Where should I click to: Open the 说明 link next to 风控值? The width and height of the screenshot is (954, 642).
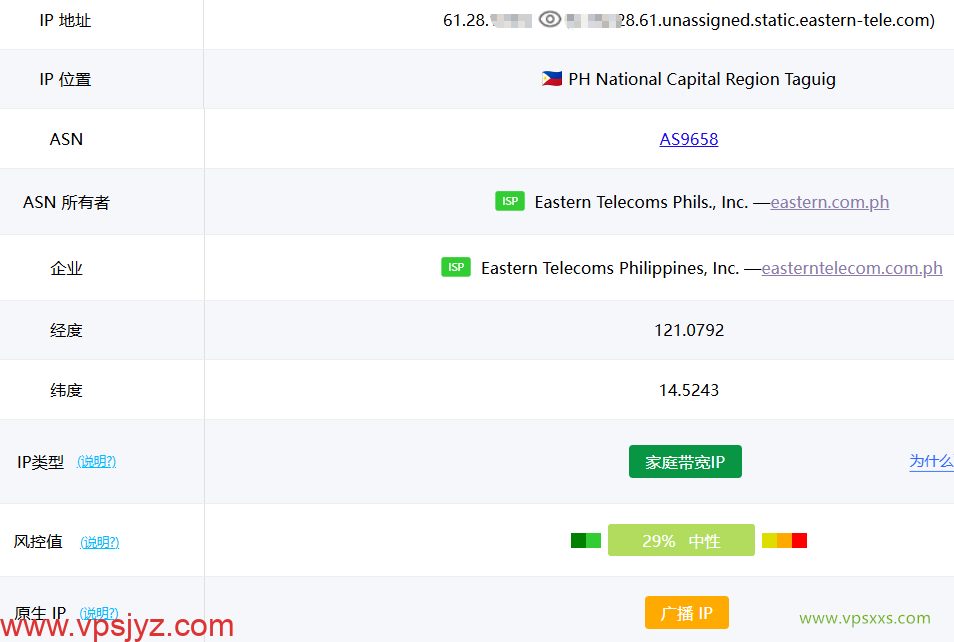[x=100, y=542]
